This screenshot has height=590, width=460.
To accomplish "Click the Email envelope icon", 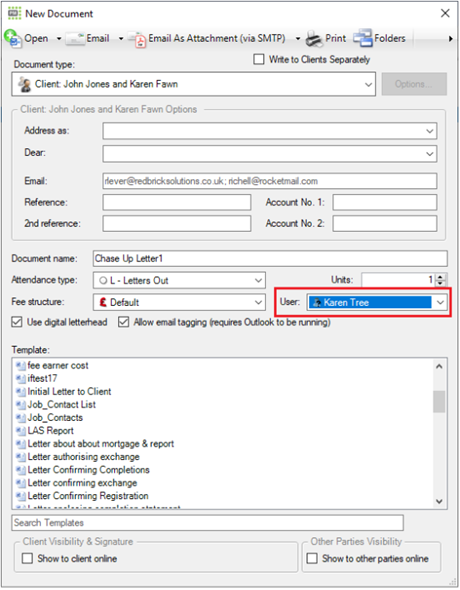I will point(75,39).
